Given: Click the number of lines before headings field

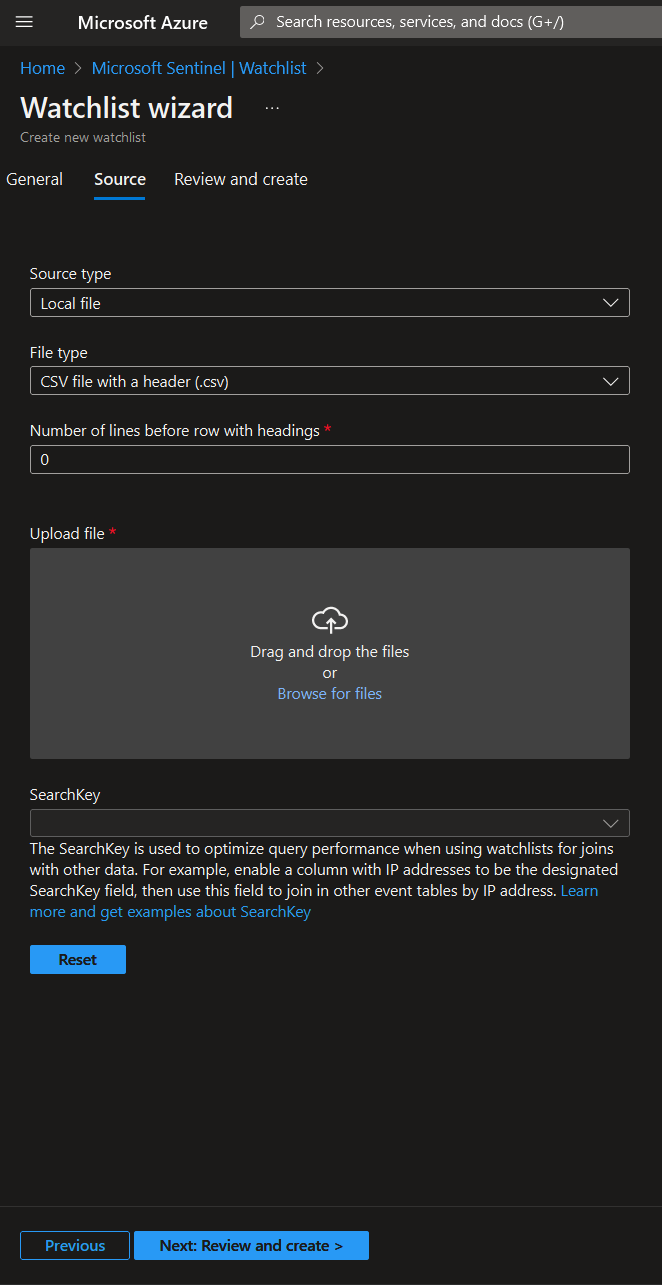Looking at the screenshot, I should (x=330, y=459).
